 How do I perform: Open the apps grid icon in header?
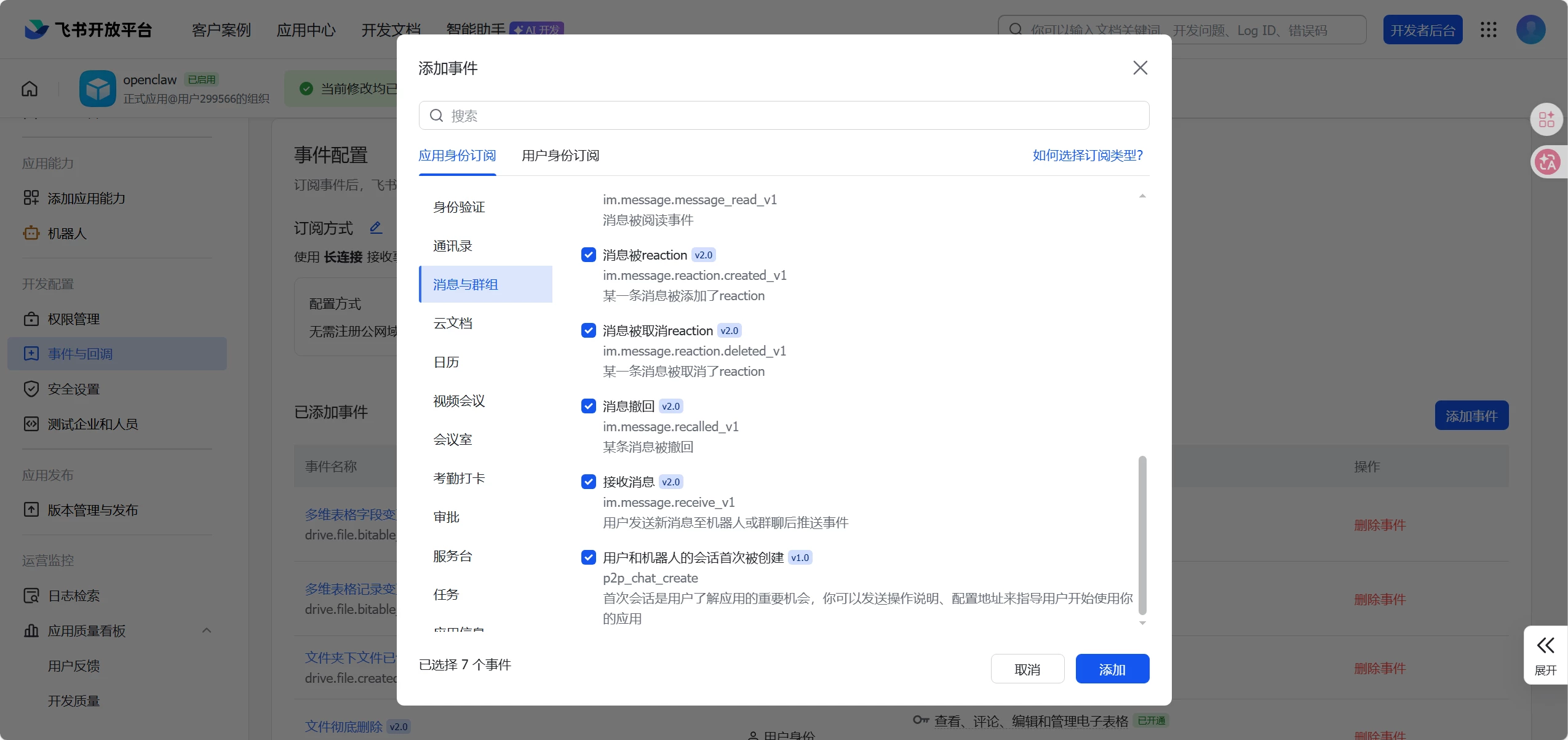1489,30
